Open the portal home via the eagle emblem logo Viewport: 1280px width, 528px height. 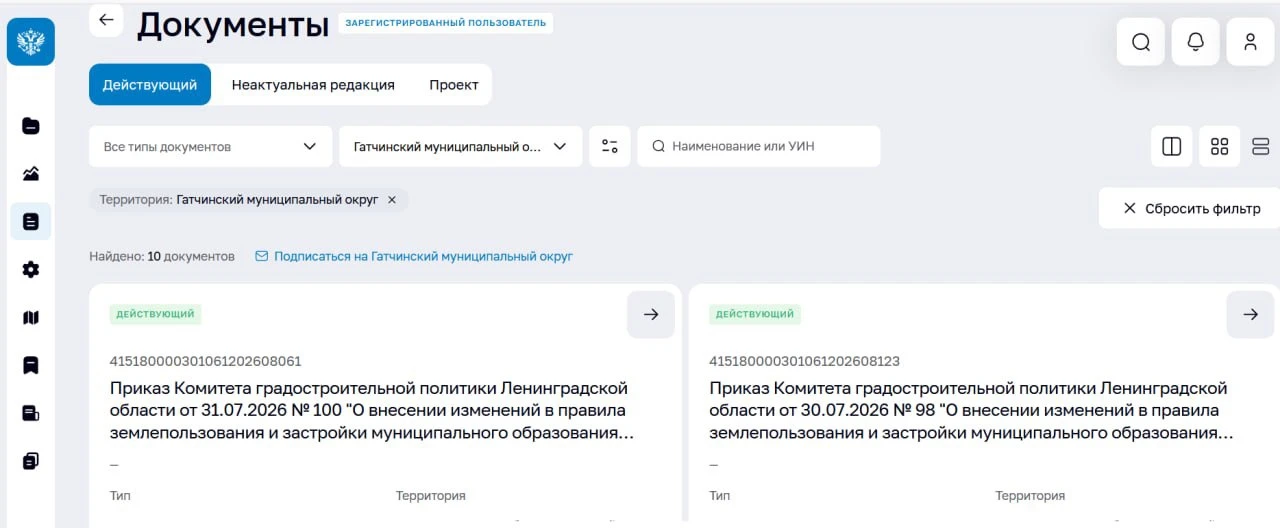point(31,42)
